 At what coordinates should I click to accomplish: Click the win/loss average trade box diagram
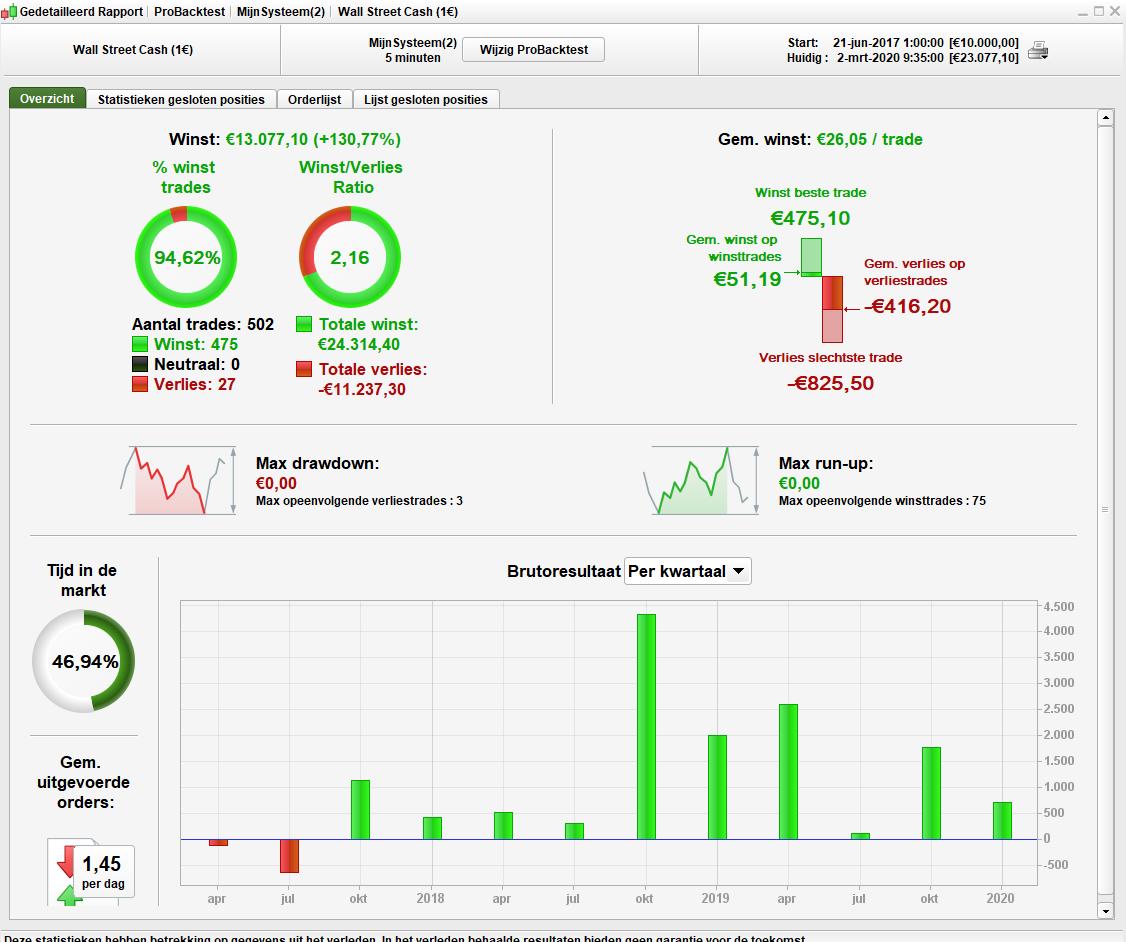click(822, 291)
